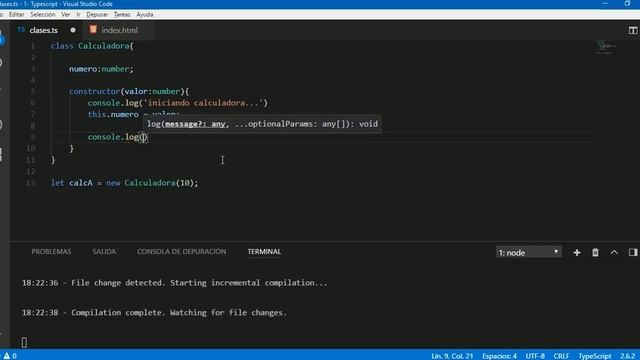Click the CRLF line ending indicator
The image size is (640, 360).
(561, 356)
